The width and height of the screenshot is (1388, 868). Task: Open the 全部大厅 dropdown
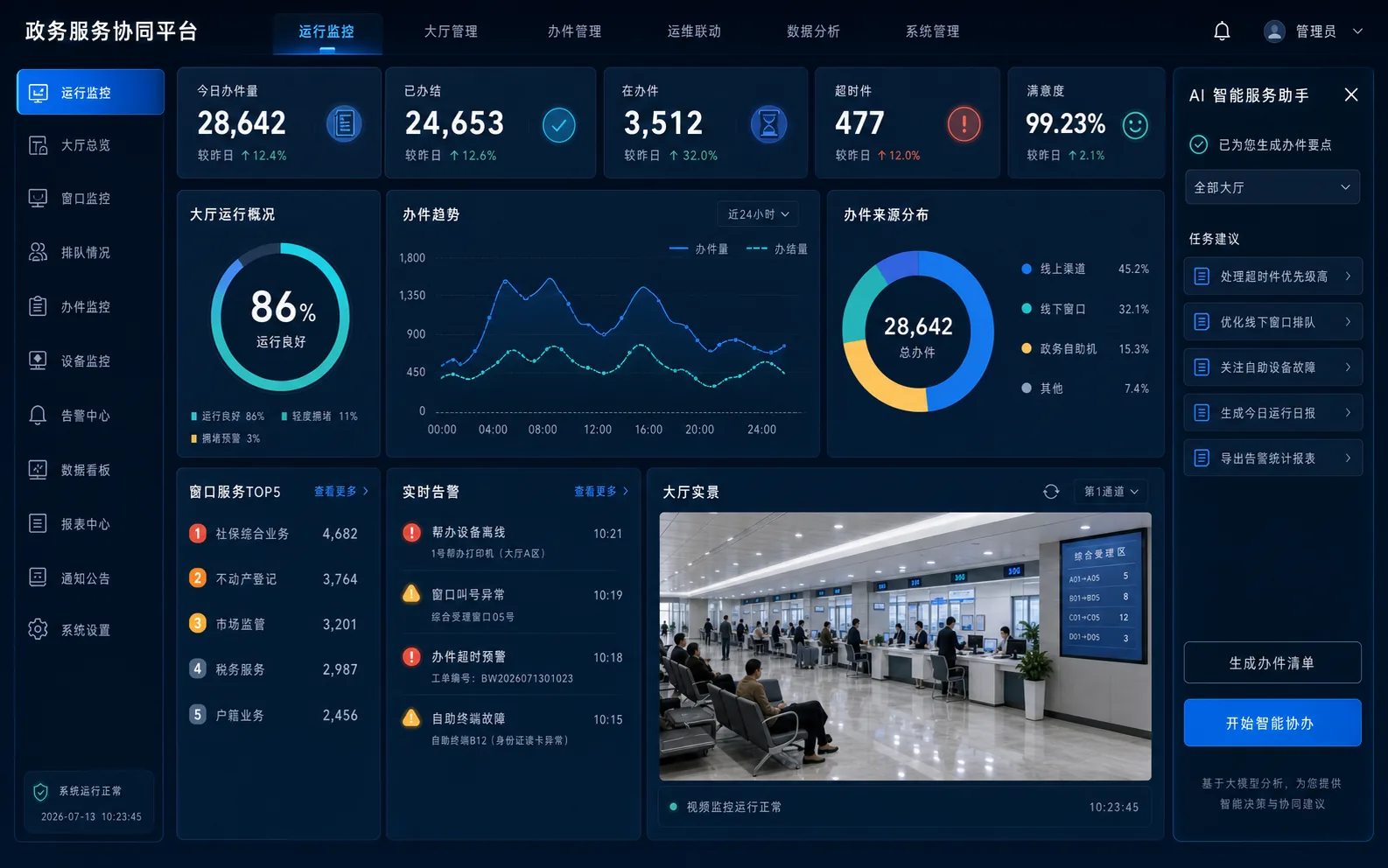pyautogui.click(x=1272, y=187)
